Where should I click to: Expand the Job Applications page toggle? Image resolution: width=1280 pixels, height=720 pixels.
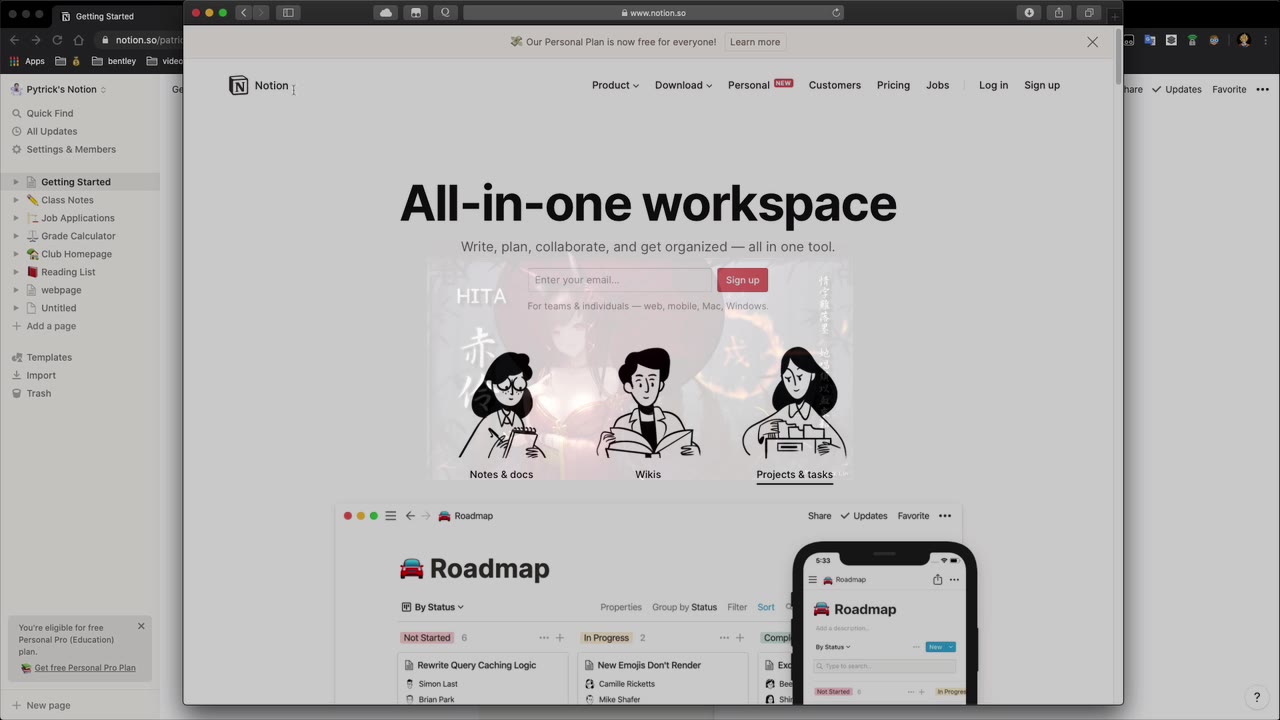pos(15,218)
